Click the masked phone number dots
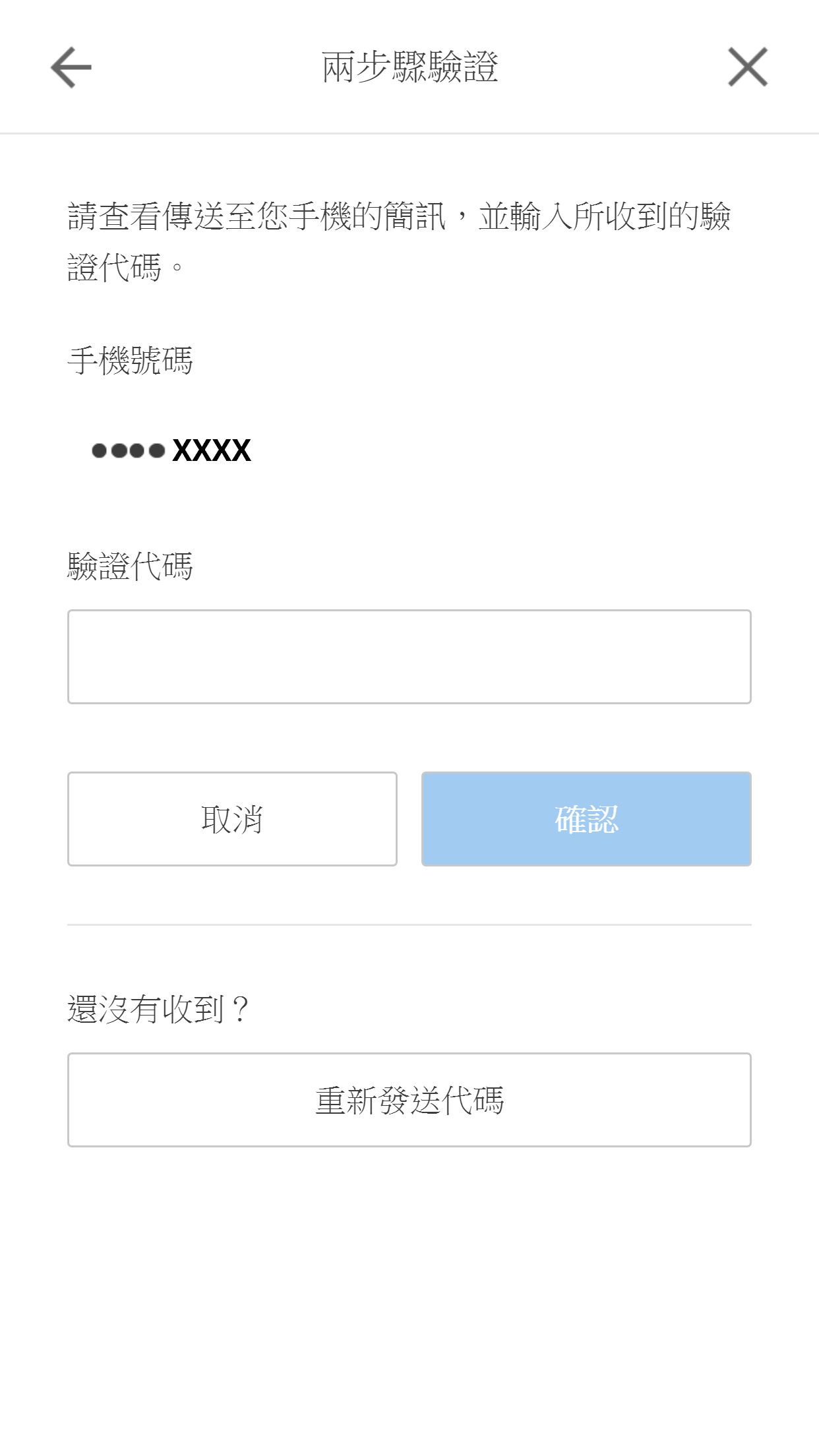Image resolution: width=819 pixels, height=1456 pixels. pos(128,451)
